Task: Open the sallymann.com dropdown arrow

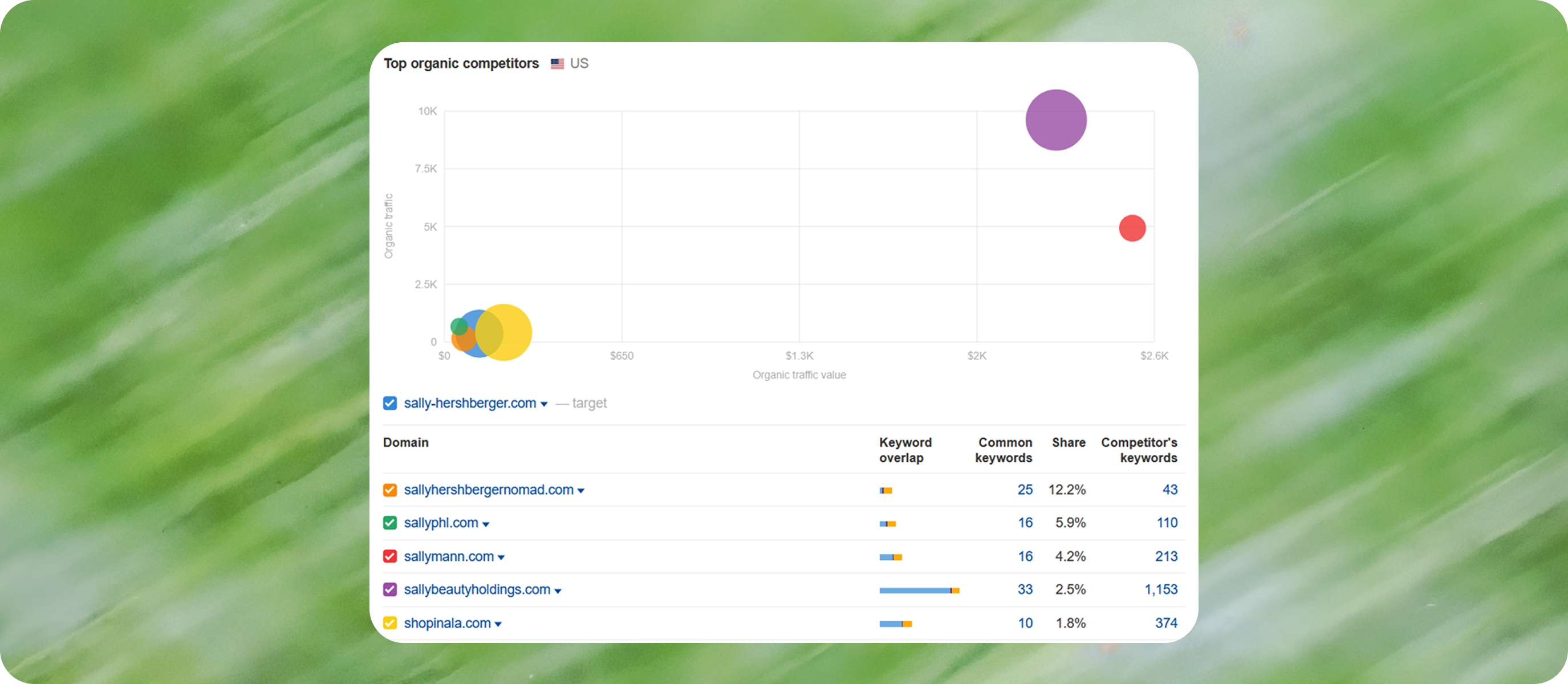Action: click(501, 558)
